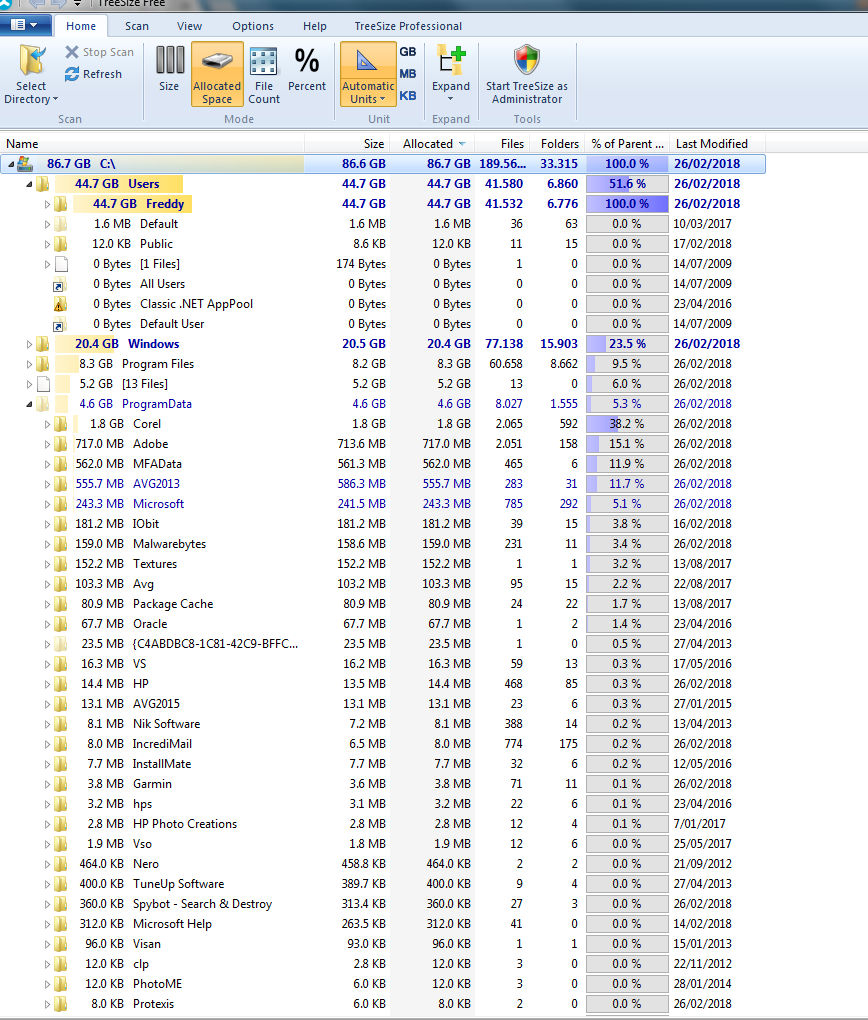Open the Scan ribbon tab
The width and height of the screenshot is (868, 1020).
[137, 26]
